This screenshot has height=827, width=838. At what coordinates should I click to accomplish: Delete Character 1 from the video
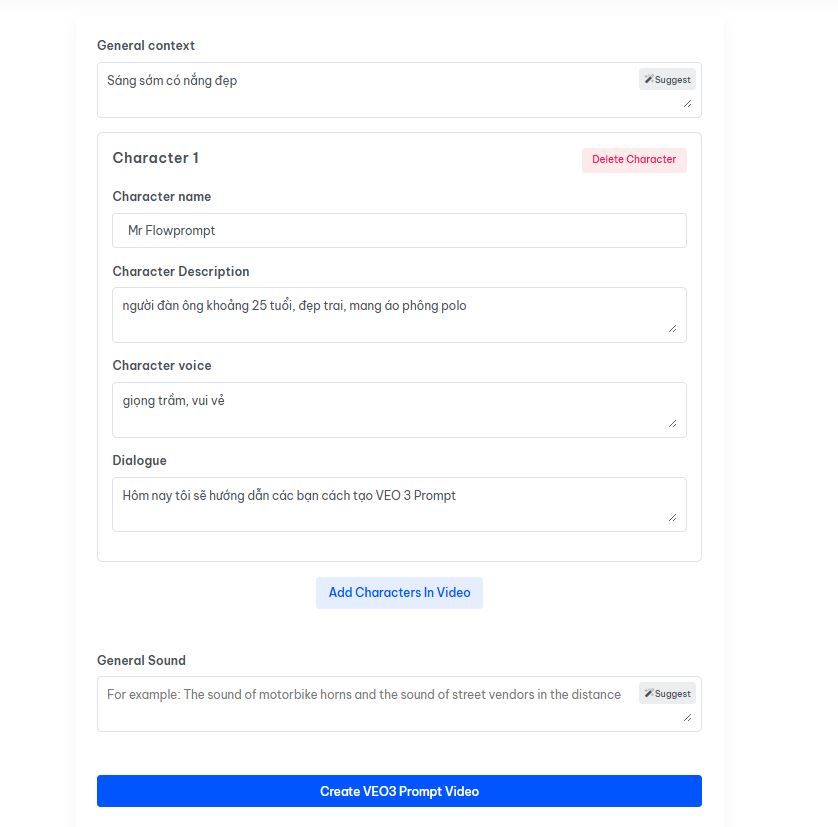click(x=634, y=160)
